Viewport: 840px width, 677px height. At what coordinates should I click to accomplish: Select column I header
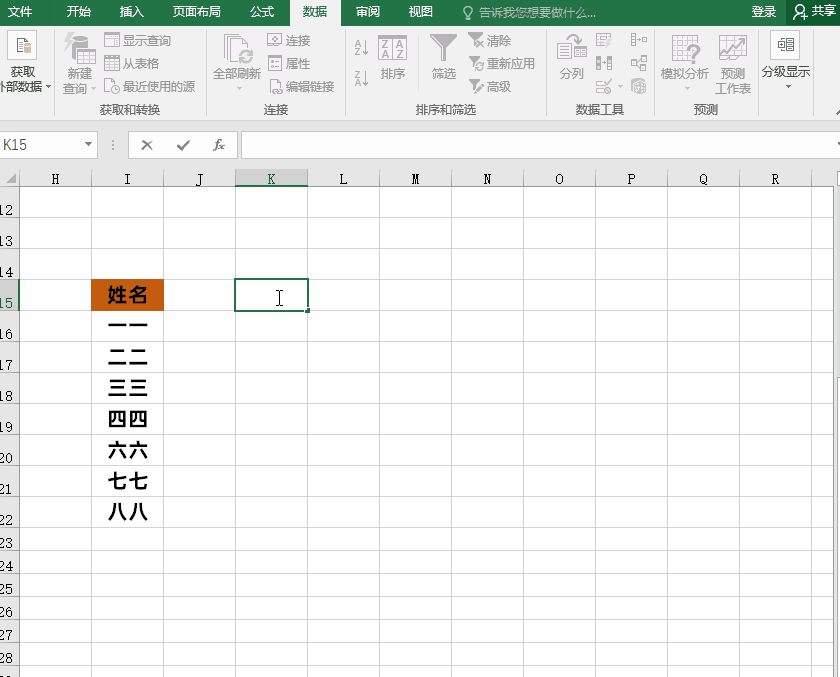128,179
